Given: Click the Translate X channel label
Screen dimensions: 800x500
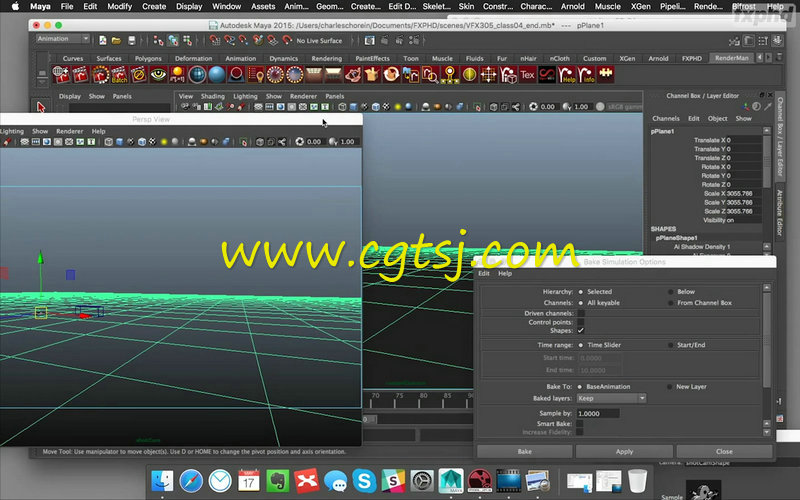Looking at the screenshot, I should click(x=710, y=140).
